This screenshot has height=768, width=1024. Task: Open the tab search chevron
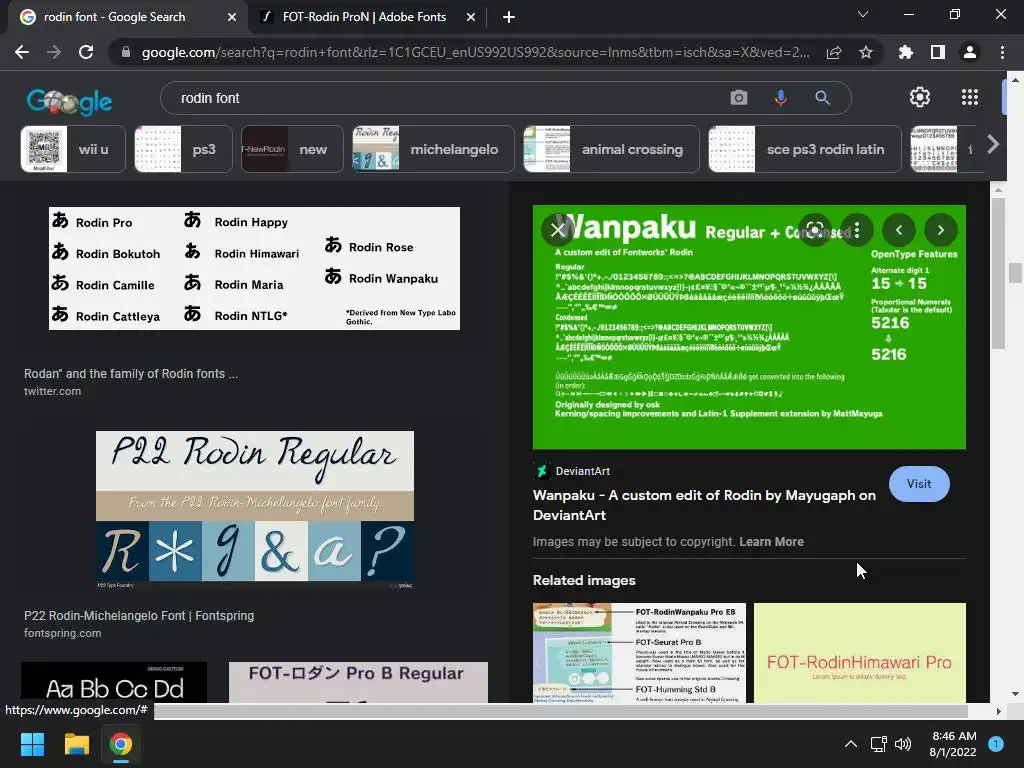pos(863,14)
